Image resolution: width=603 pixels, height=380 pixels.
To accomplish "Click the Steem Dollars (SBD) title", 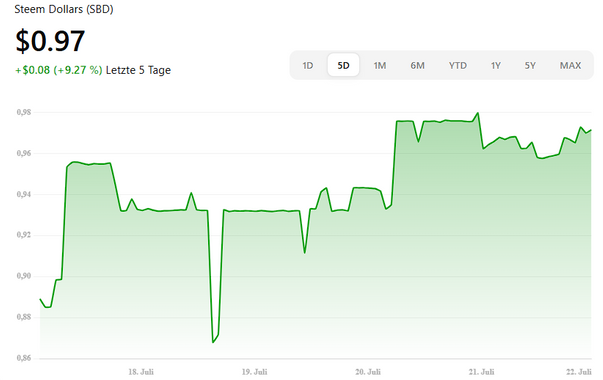I will (64, 9).
